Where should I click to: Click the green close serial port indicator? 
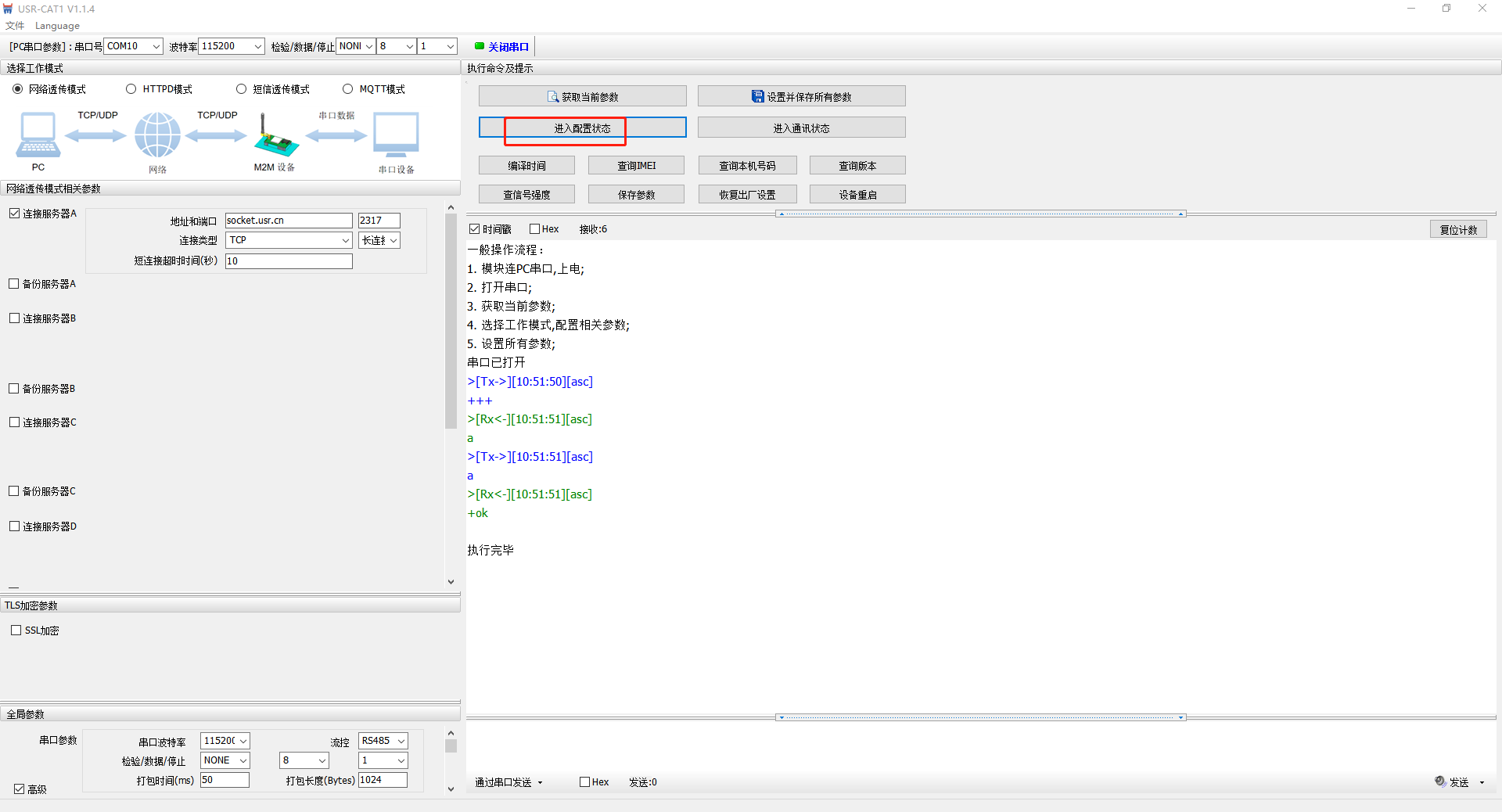[480, 46]
